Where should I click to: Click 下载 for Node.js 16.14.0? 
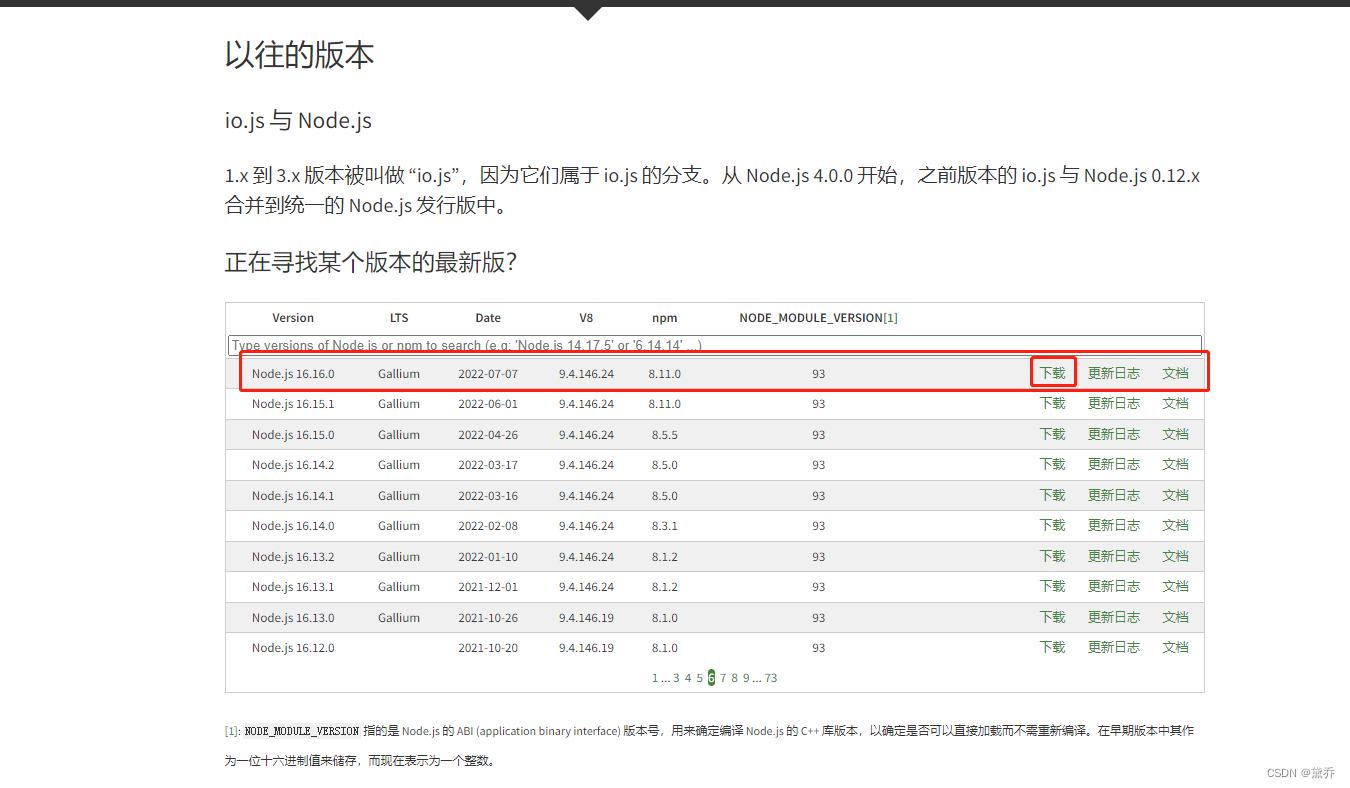(x=1052, y=526)
